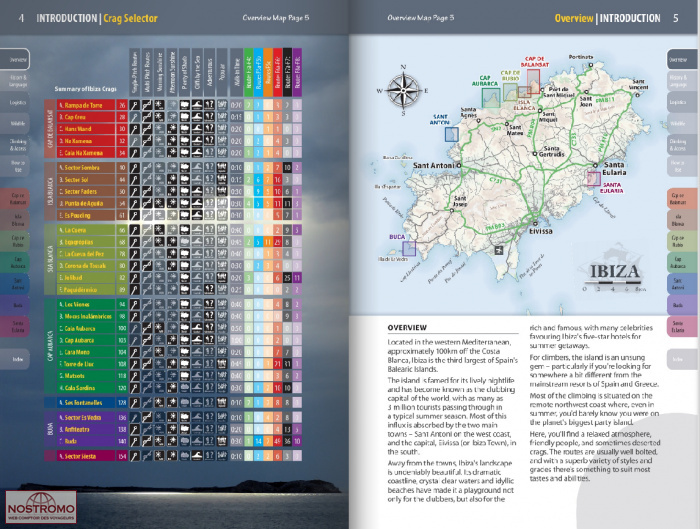Click adventurous icon in Los Vienes row
The image size is (700, 529).
click(x=209, y=304)
